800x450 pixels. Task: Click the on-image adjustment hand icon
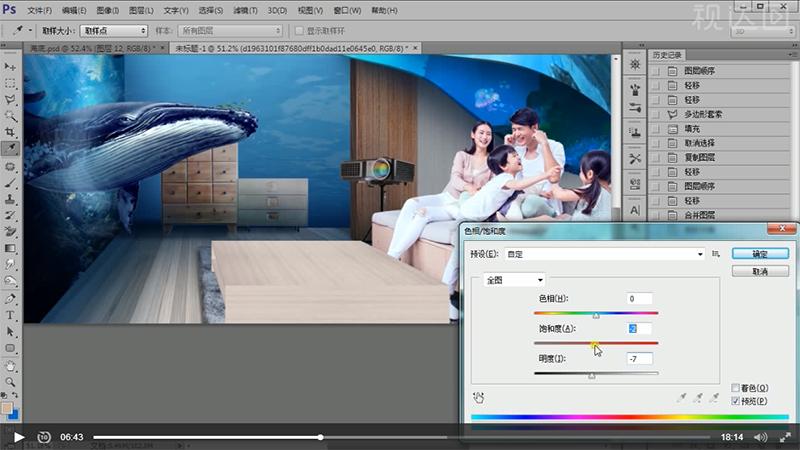point(479,397)
